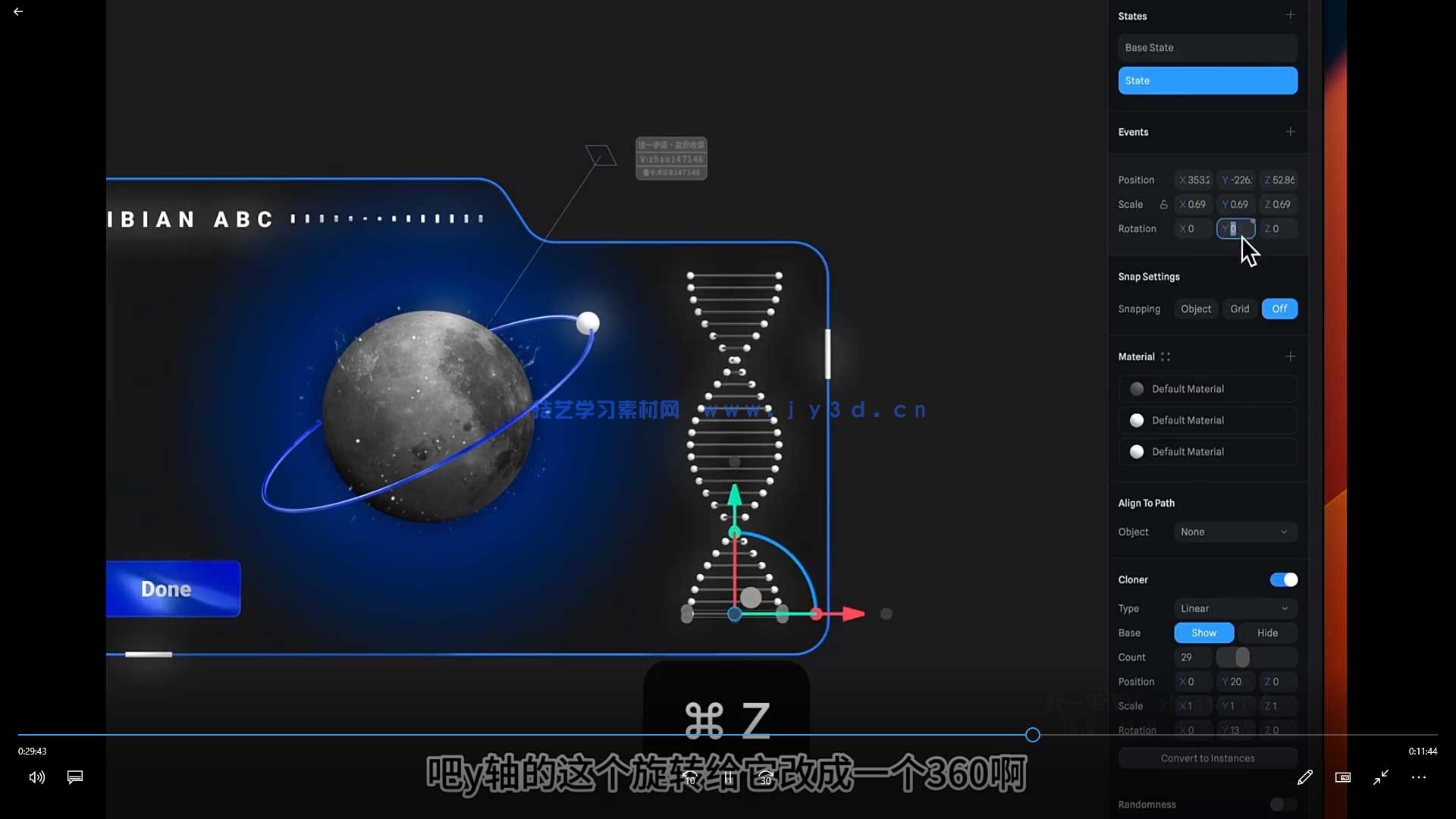The image size is (1456, 819).
Task: Click the pencil annotation icon in player controls
Action: [1305, 777]
